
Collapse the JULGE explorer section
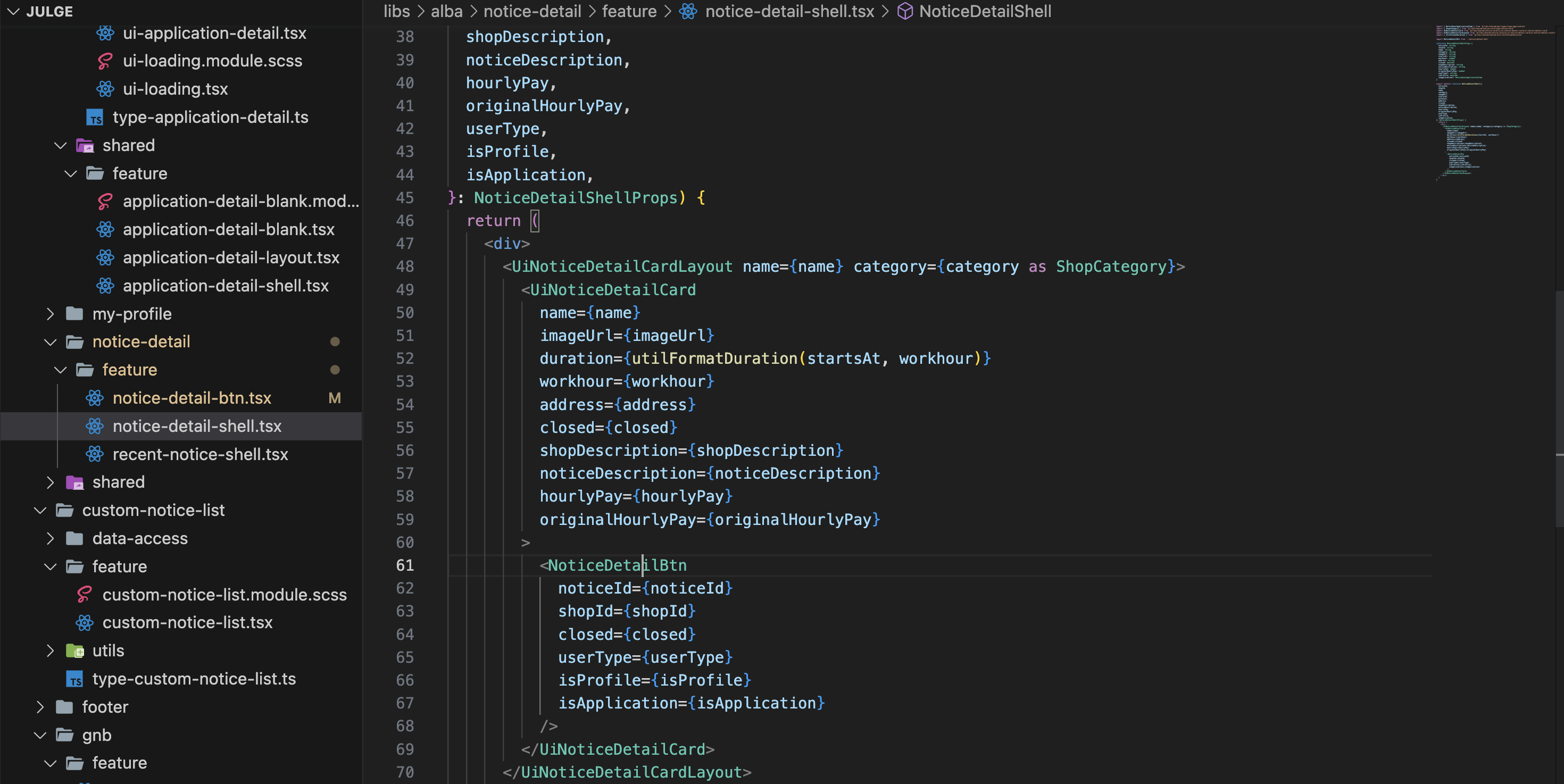click(13, 11)
